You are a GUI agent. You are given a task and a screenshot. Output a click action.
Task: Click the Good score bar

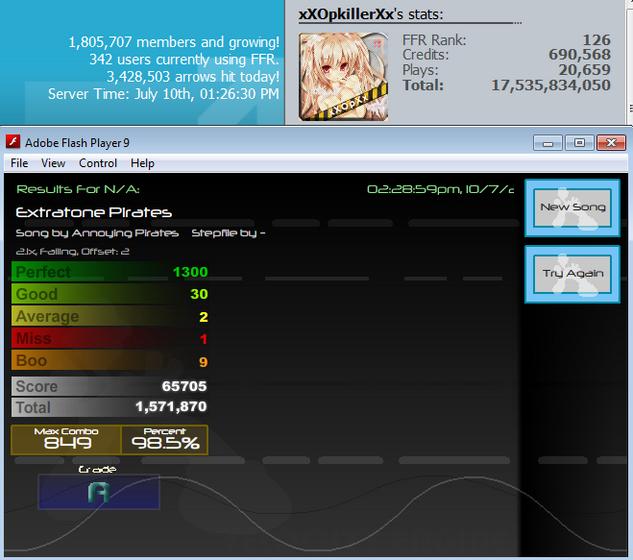click(x=110, y=294)
